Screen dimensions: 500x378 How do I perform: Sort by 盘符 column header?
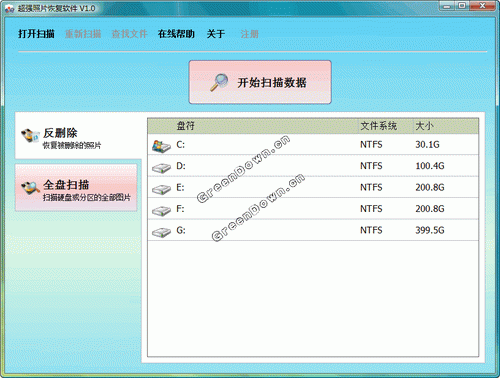coord(186,126)
